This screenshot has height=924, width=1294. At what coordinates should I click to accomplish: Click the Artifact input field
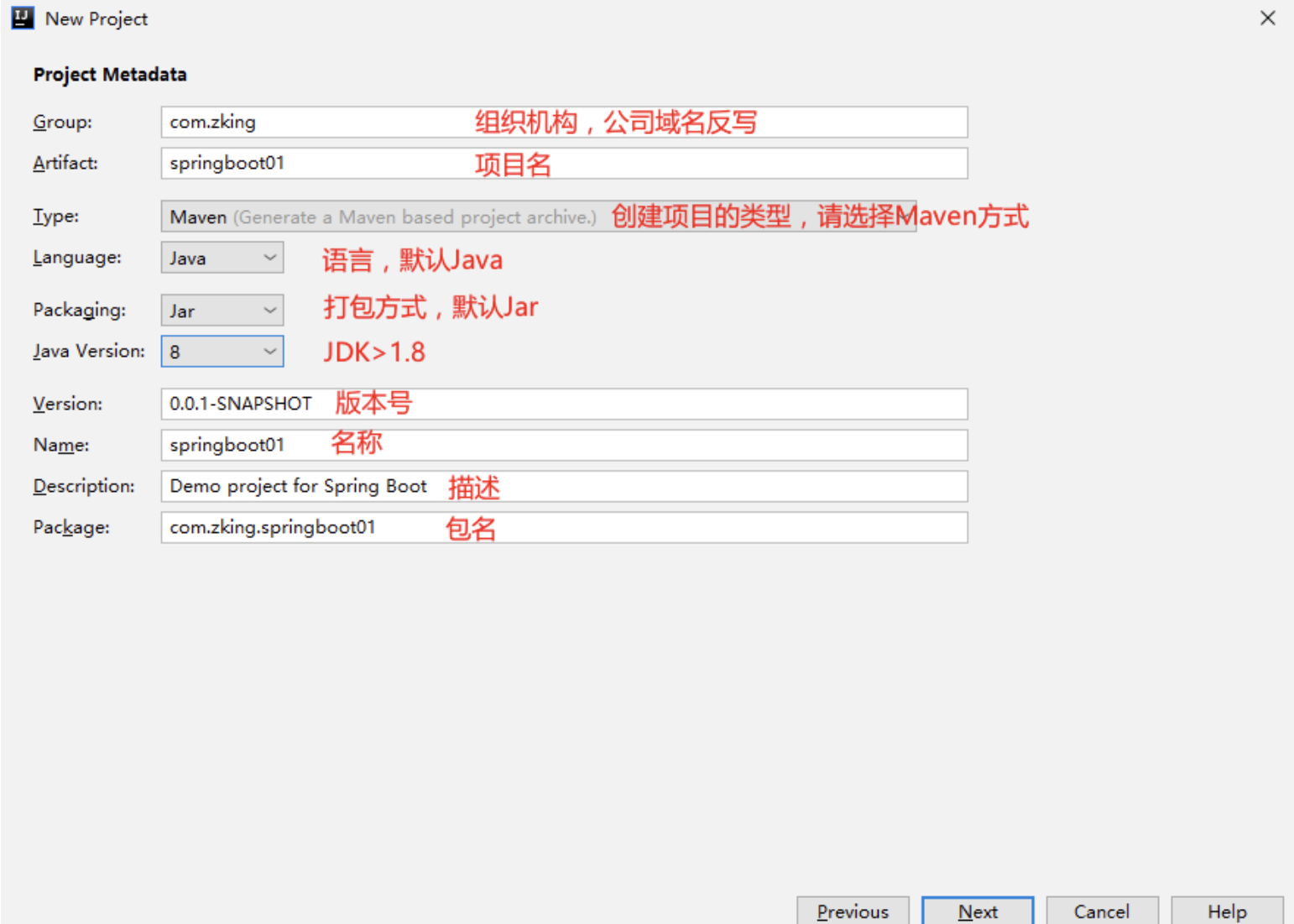564,163
